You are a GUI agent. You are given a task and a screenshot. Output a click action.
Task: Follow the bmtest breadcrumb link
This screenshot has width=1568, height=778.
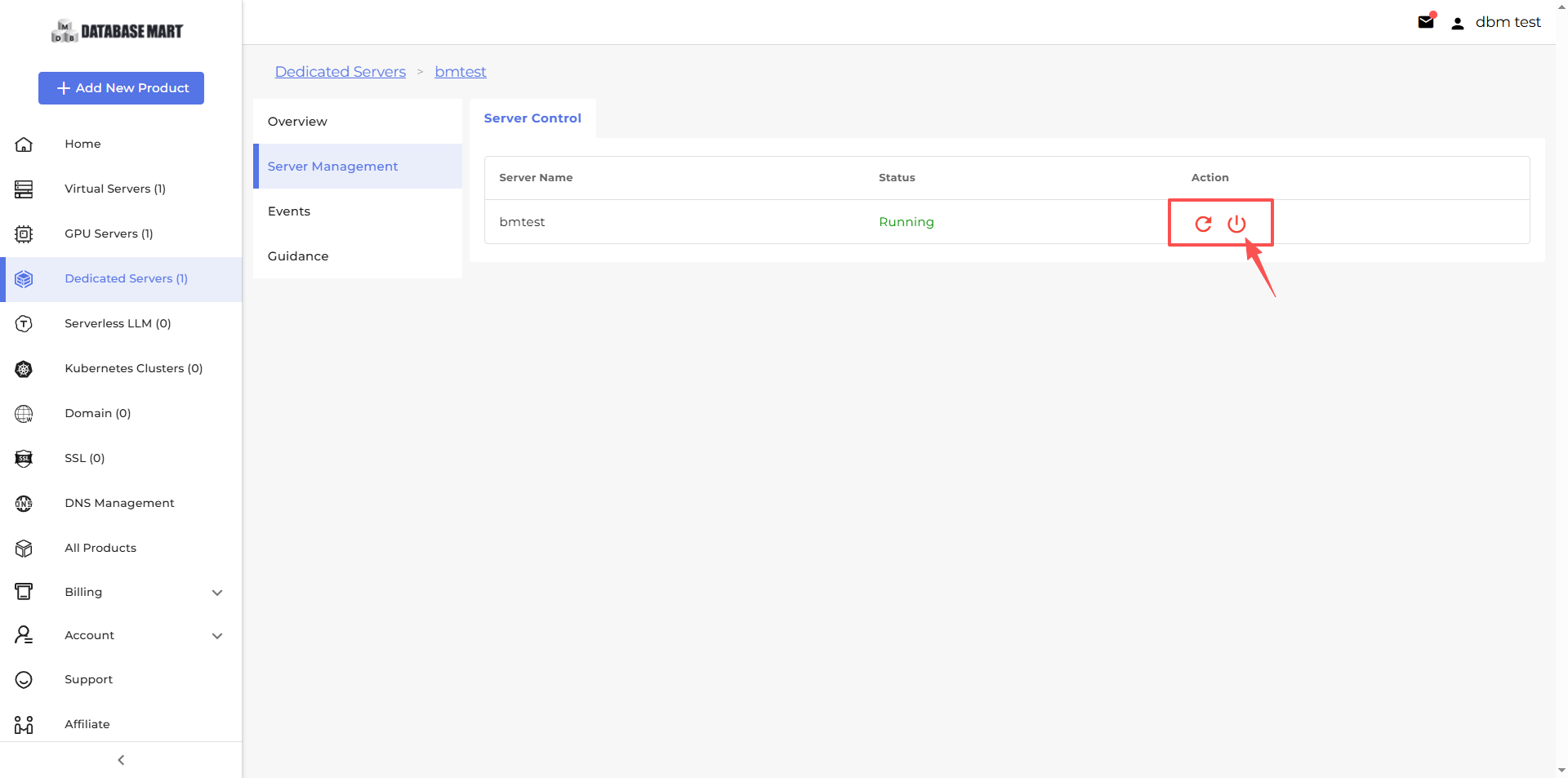(461, 72)
